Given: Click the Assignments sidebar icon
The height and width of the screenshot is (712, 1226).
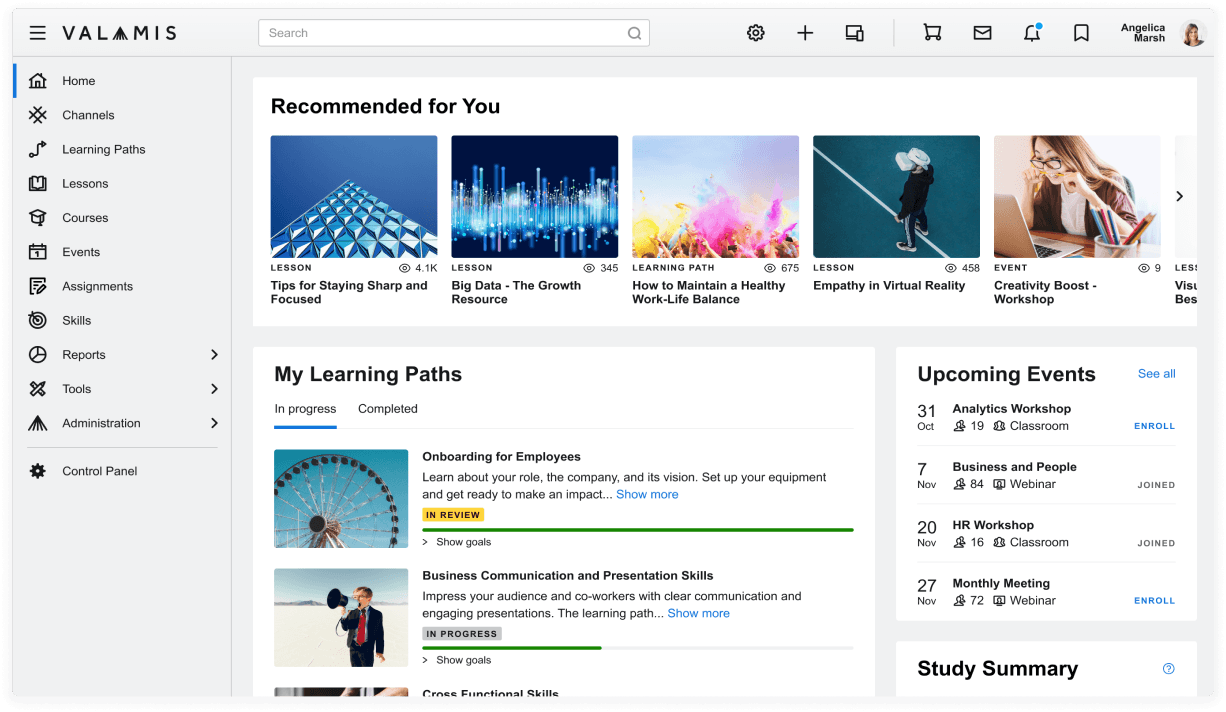Looking at the screenshot, I should [x=38, y=286].
